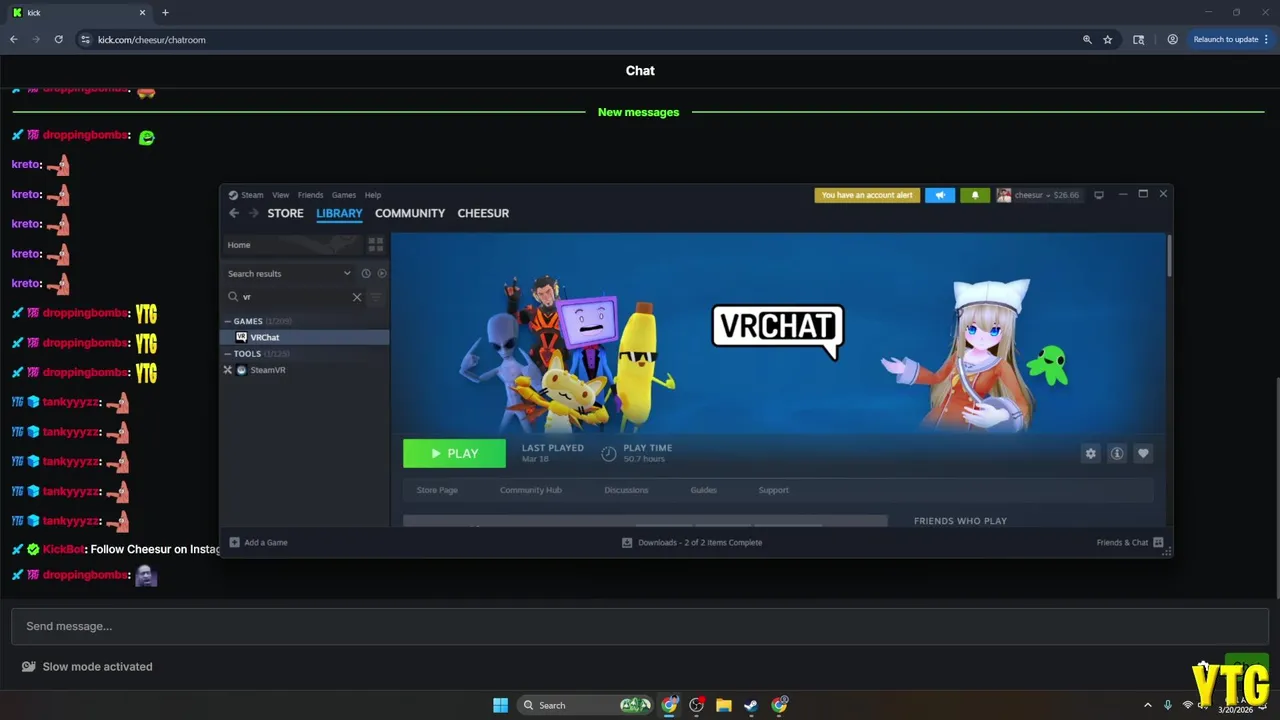This screenshot has height=720, width=1280.
Task: Go forward with Steam's forward arrow
Action: tap(254, 213)
